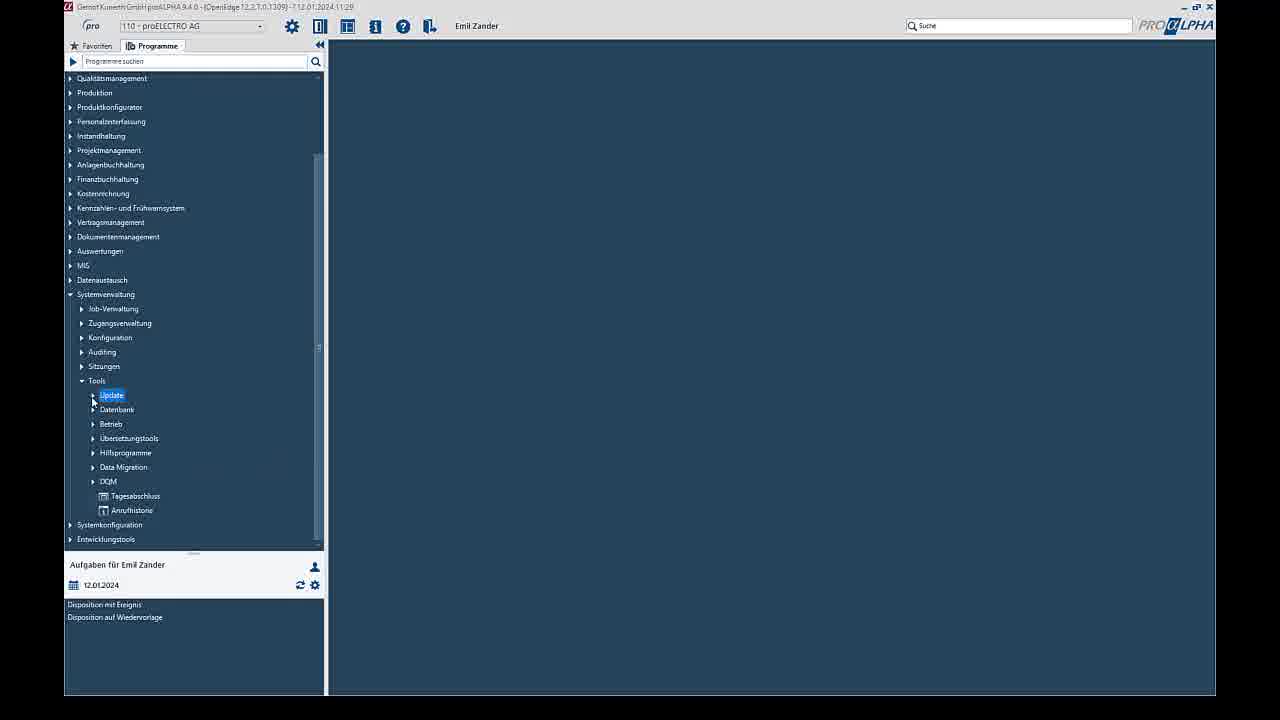Click the tree panel vertical scrollbar

[x=319, y=347]
